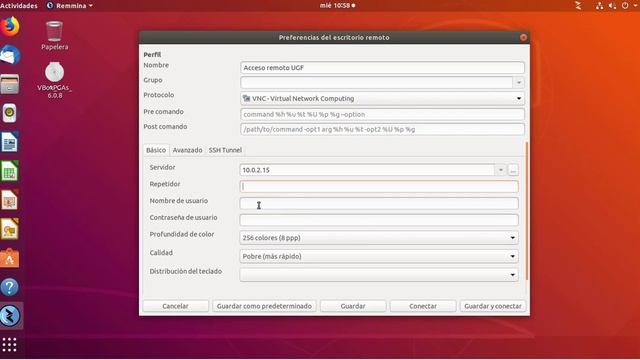Image resolution: width=640 pixels, height=360 pixels.
Task: Close the remote desktop preferences dialog
Action: 523,38
